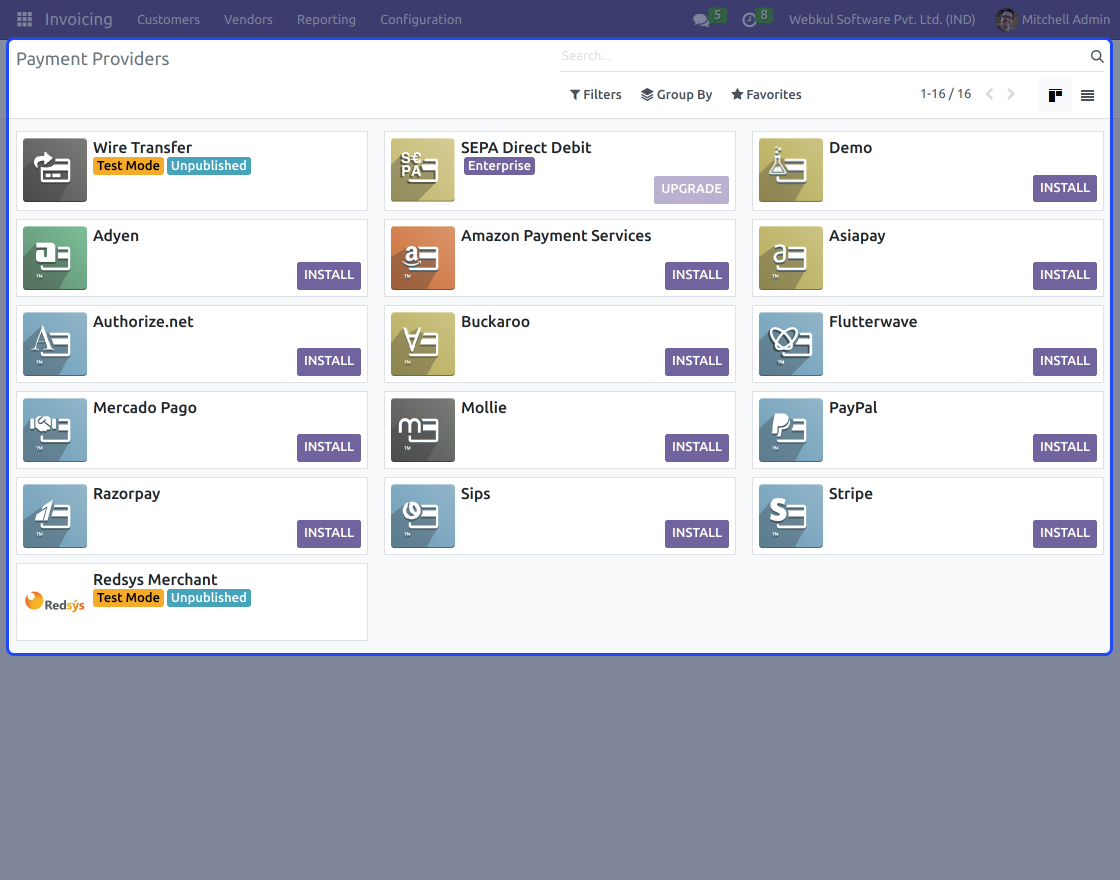
Task: Click the search magnifier icon
Action: click(x=1097, y=56)
